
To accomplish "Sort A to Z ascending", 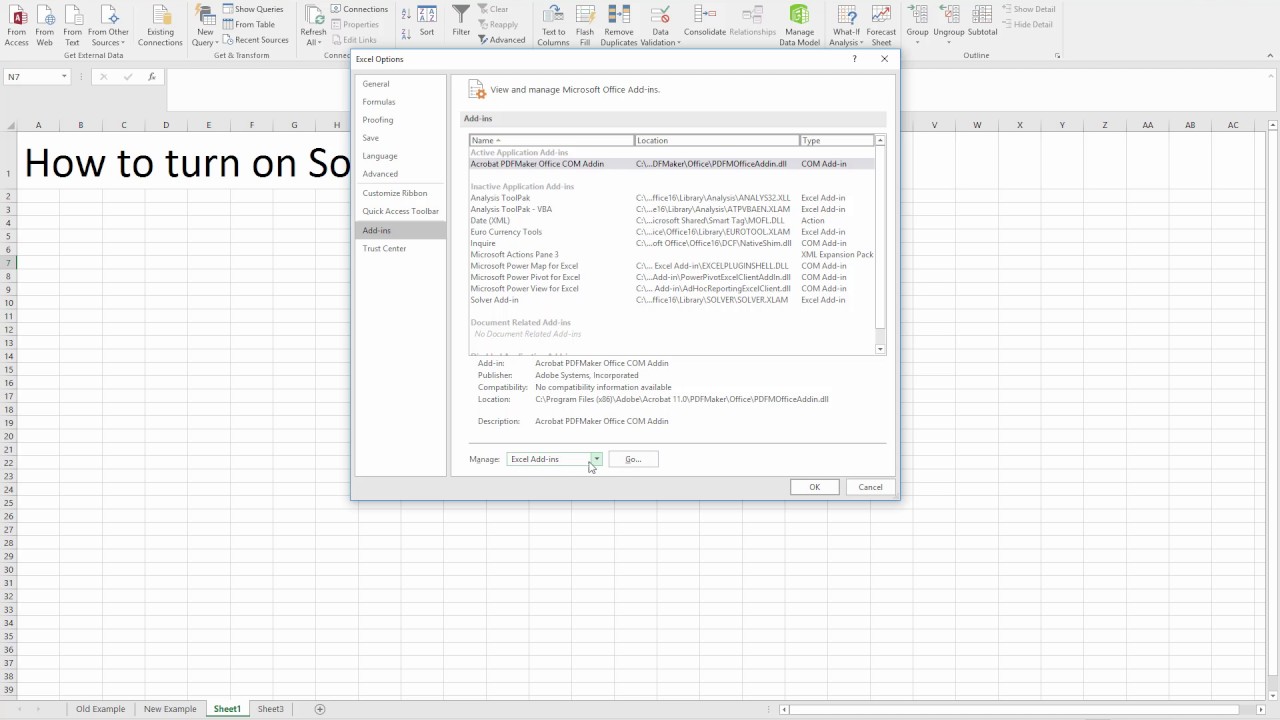I will tap(405, 14).
